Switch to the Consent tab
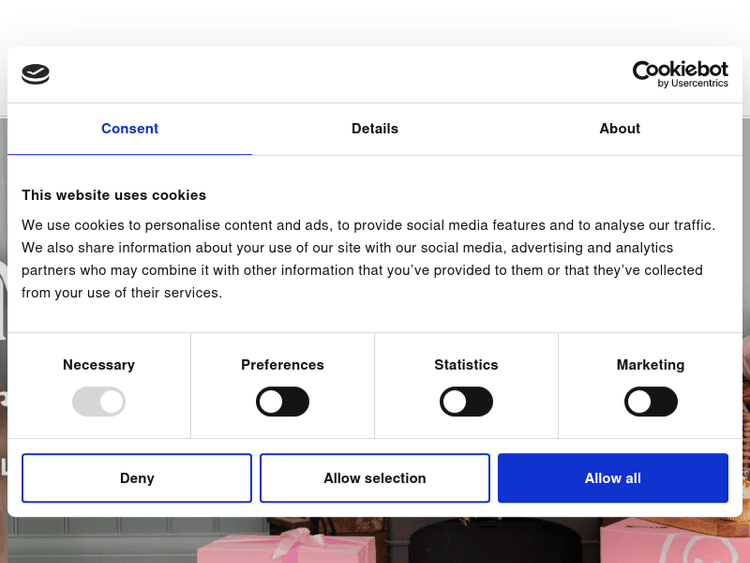750x563 pixels. pyautogui.click(x=130, y=129)
